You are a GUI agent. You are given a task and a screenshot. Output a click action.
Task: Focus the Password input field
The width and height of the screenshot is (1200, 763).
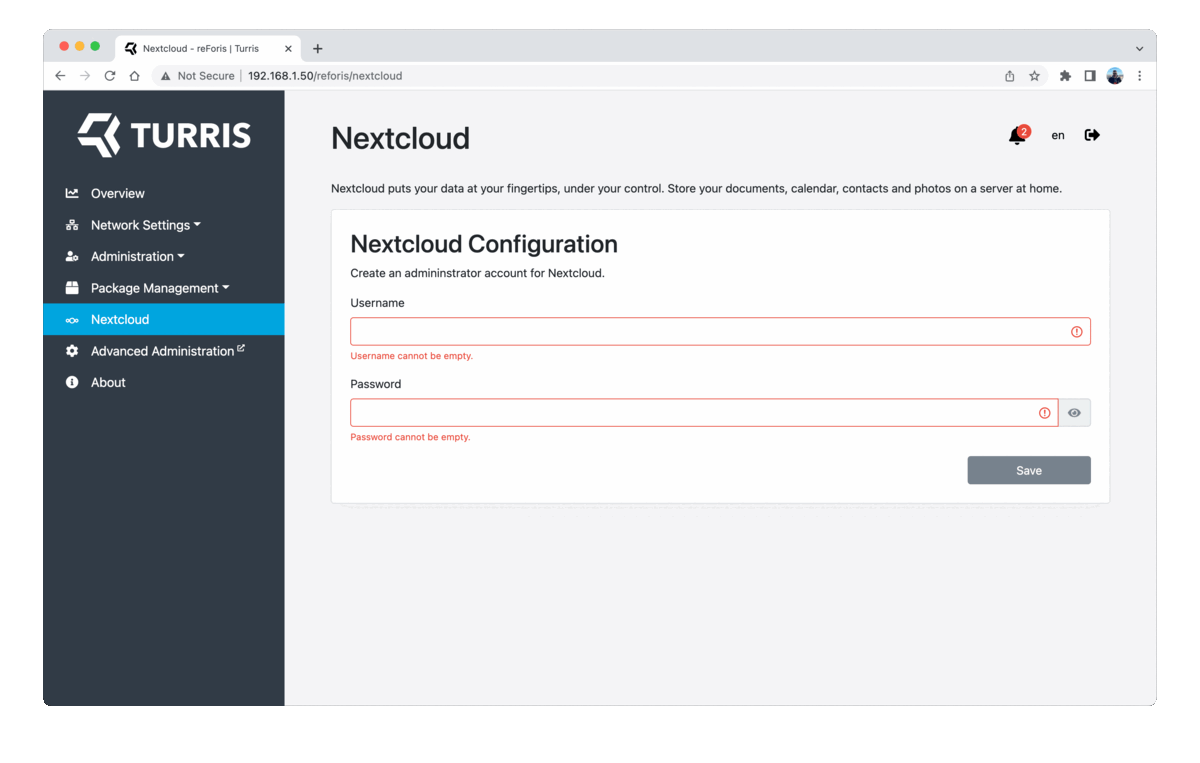click(704, 413)
